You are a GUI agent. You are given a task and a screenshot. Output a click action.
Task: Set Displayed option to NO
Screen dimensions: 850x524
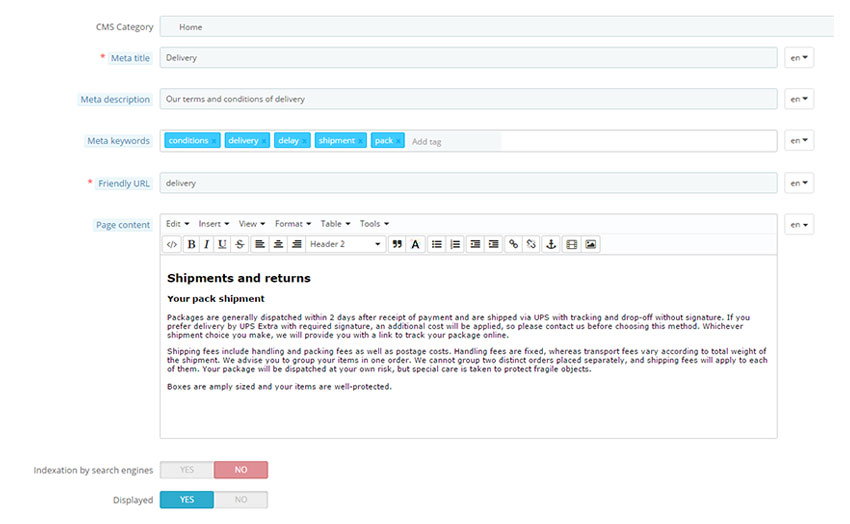tap(240, 500)
